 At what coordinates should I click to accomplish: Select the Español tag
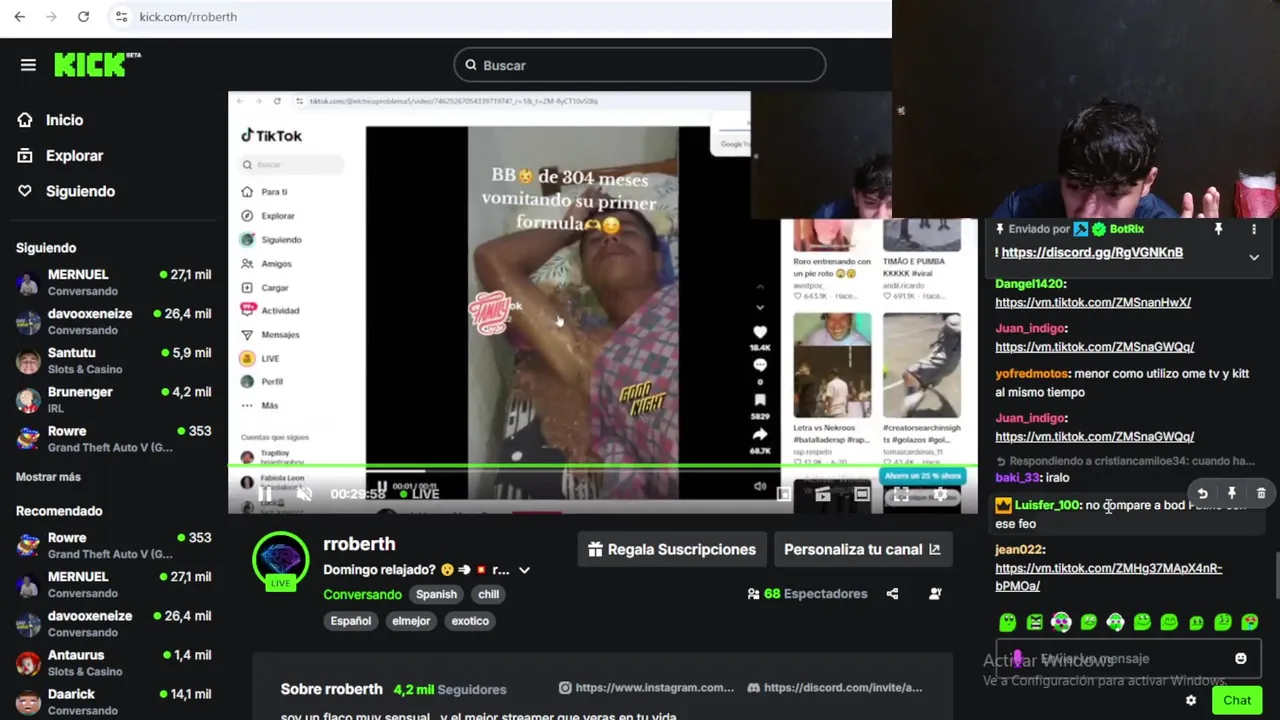[x=350, y=621]
